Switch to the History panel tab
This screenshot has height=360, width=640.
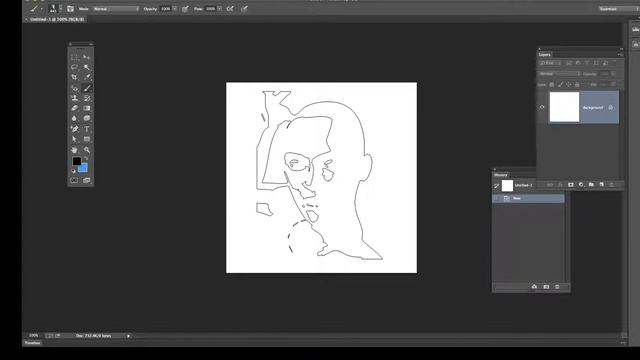click(x=501, y=175)
